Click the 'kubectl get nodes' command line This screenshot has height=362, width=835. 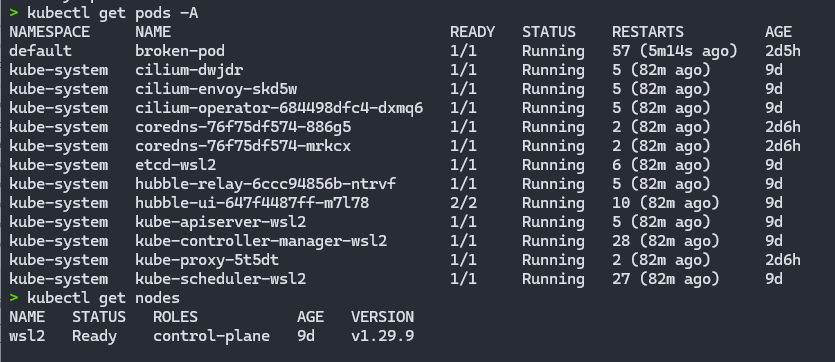[x=103, y=298]
